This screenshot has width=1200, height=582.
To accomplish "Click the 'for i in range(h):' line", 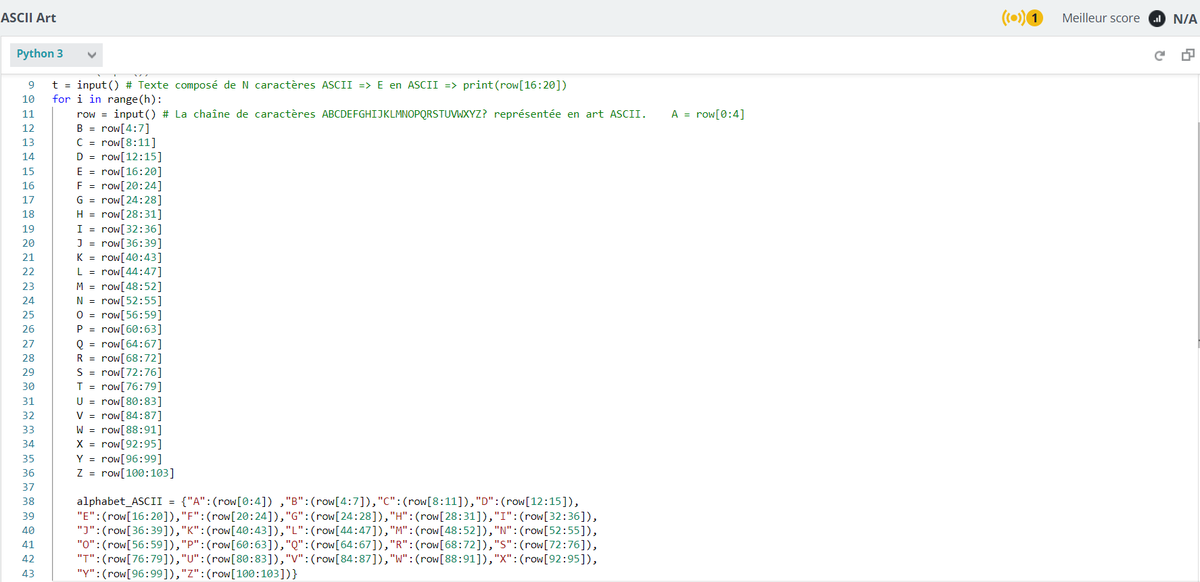I will pos(107,99).
